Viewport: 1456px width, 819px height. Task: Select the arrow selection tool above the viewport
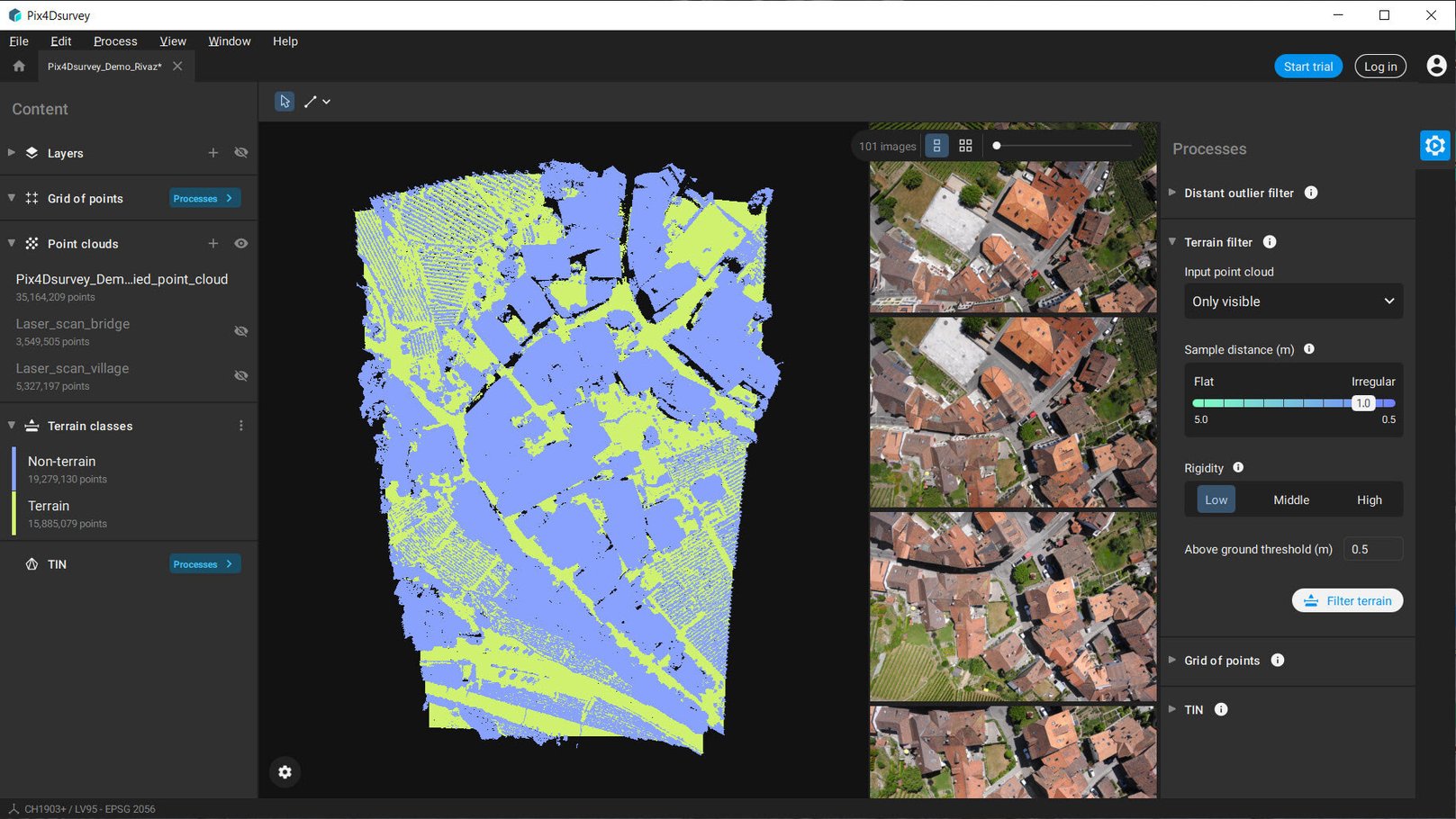point(285,101)
